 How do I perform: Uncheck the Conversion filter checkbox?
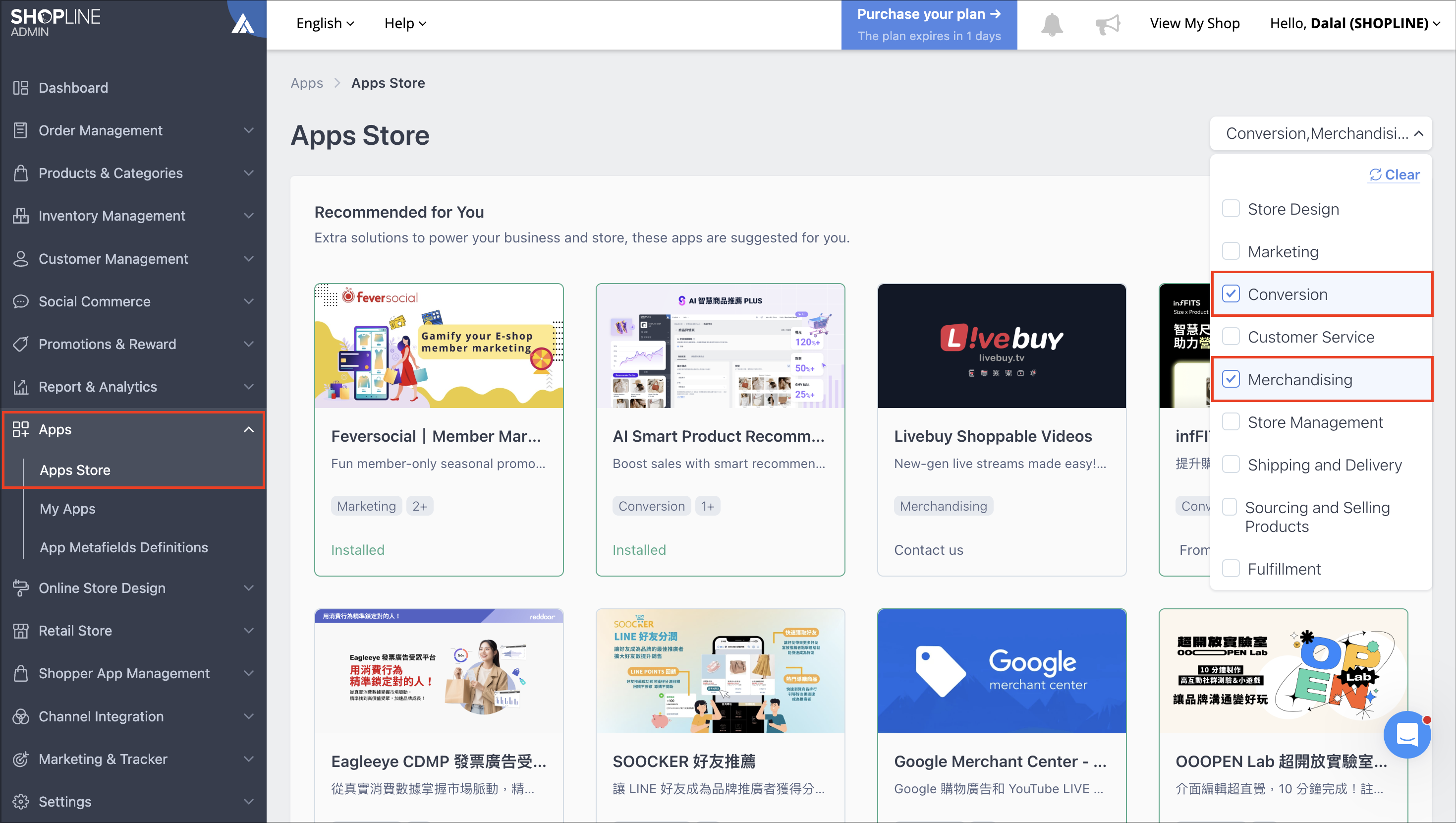[x=1231, y=294]
